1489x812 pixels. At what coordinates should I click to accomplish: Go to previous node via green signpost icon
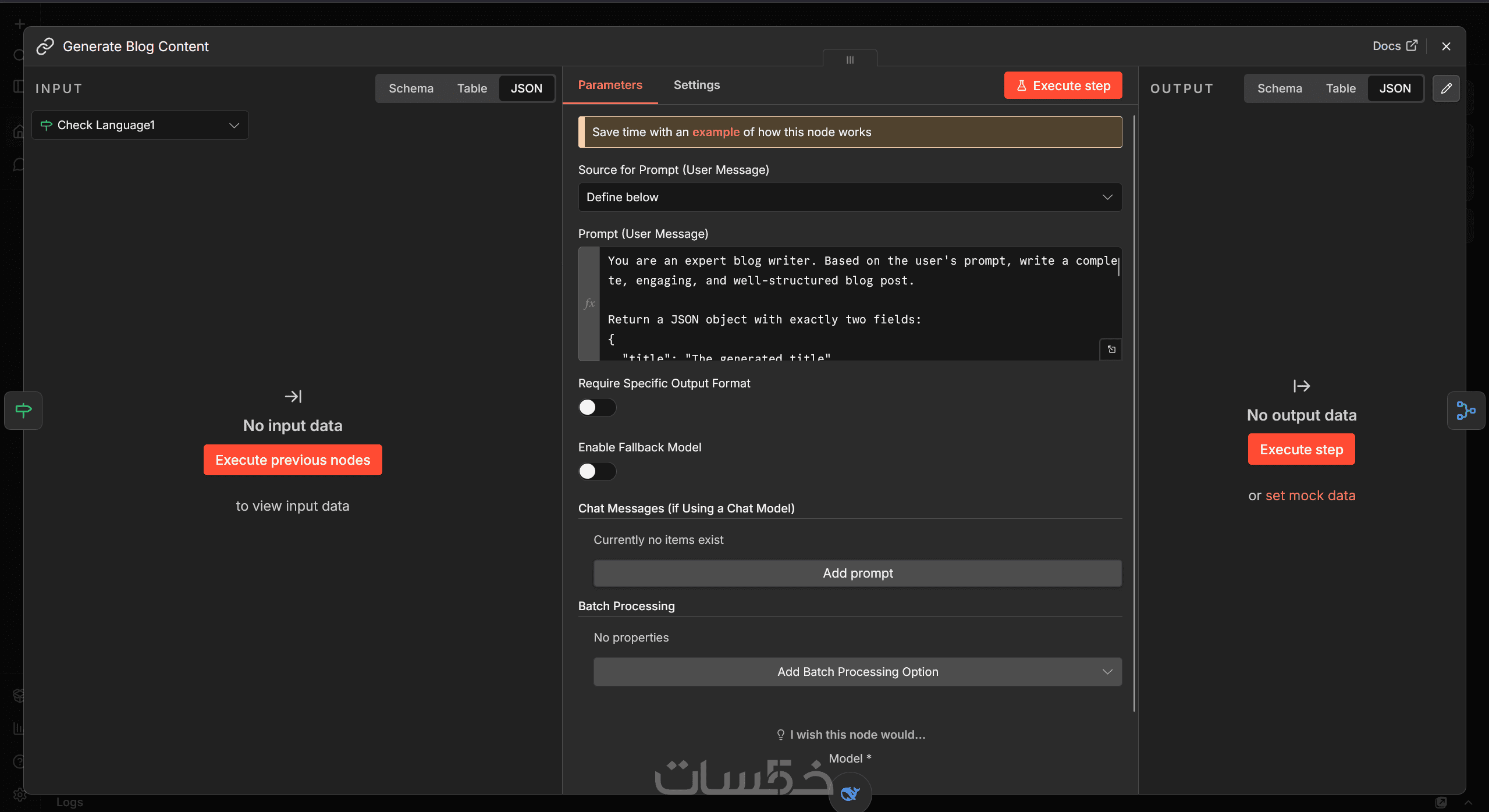point(23,410)
